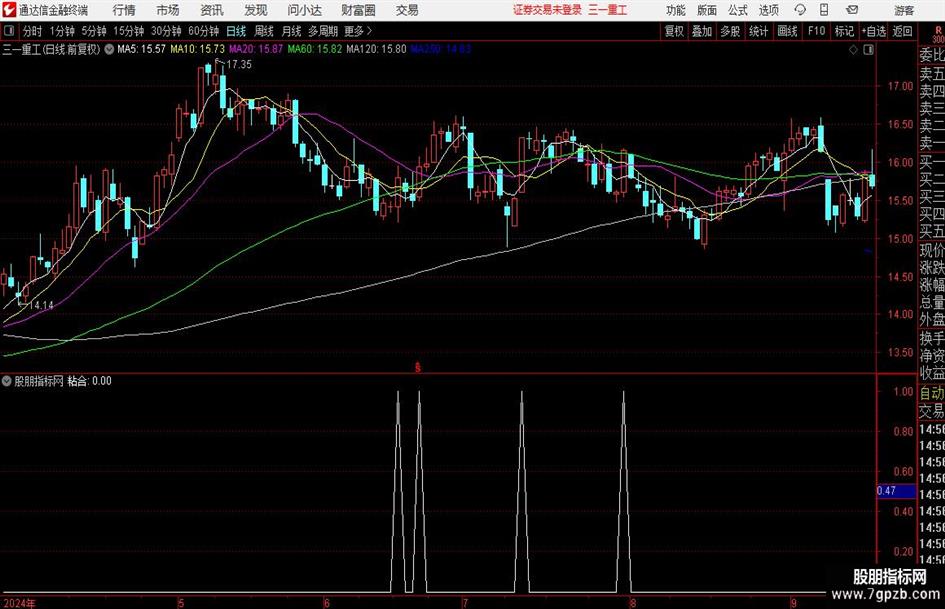This screenshot has width=945, height=609.
Task: Open the 发现 menu
Action: (x=256, y=10)
